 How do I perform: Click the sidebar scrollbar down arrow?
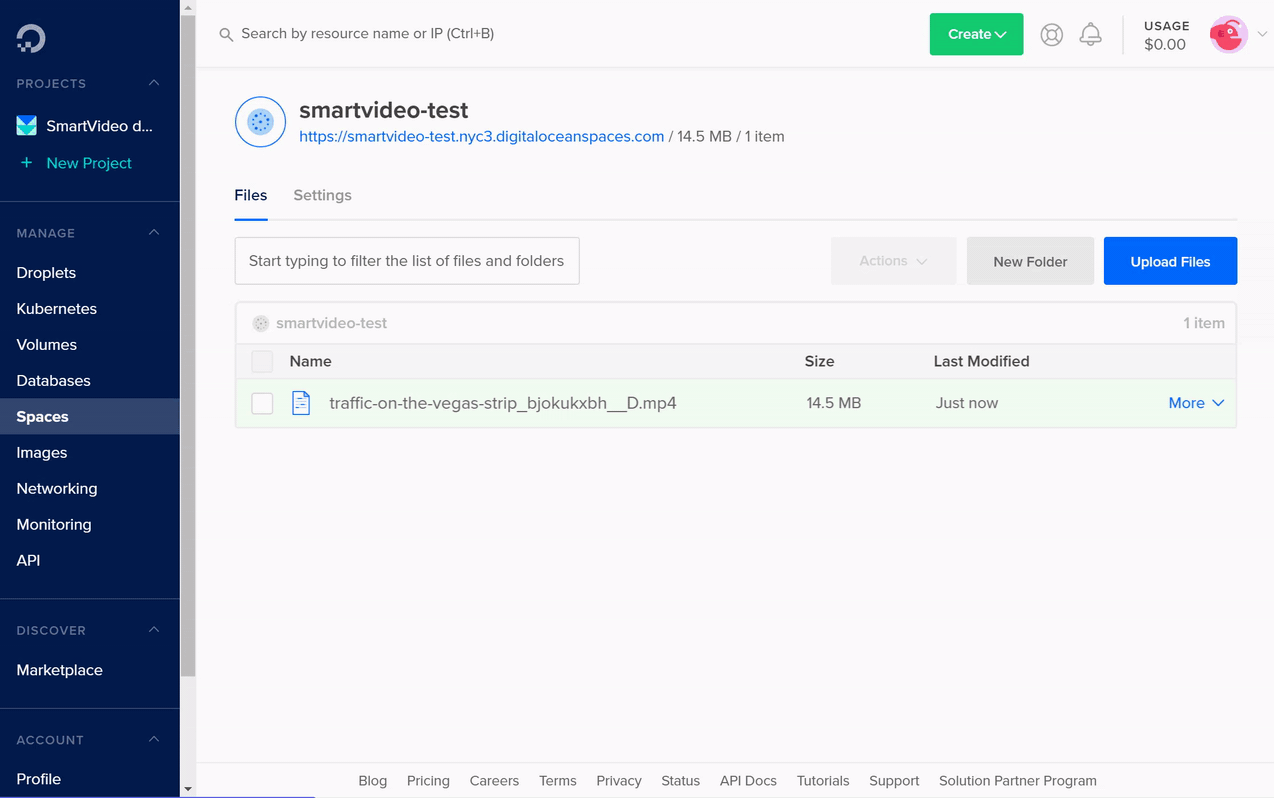click(x=188, y=789)
